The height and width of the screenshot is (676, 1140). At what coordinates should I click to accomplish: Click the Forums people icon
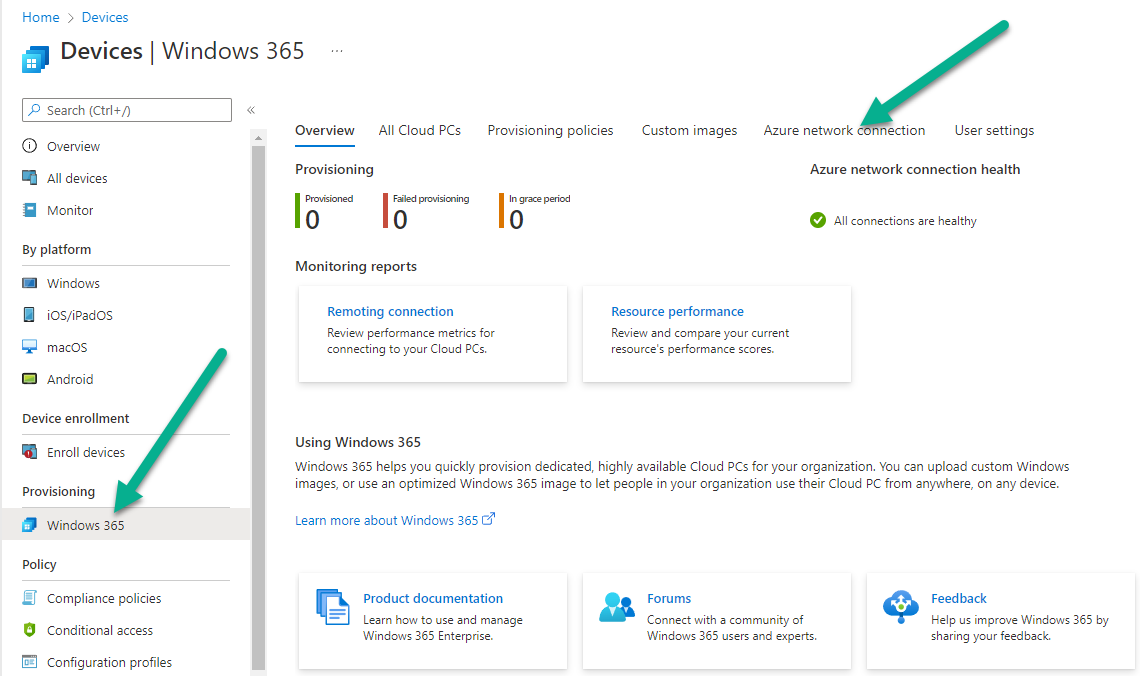click(x=617, y=607)
